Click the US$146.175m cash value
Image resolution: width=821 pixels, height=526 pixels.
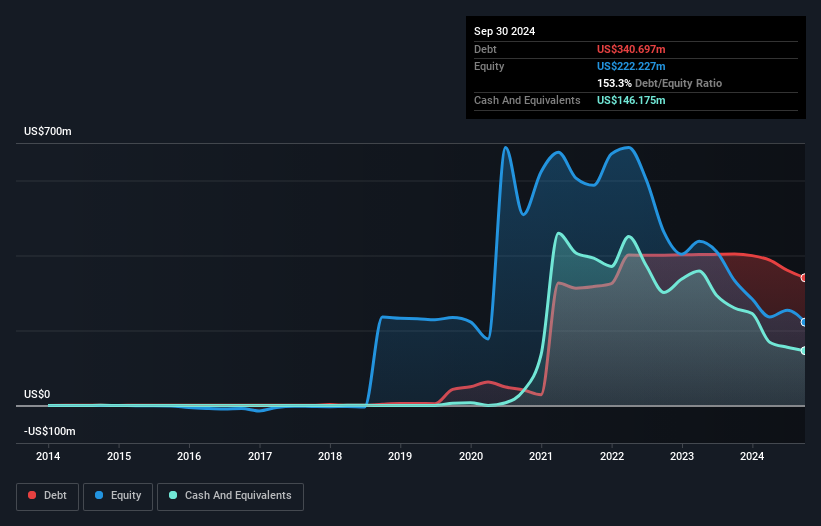point(631,100)
